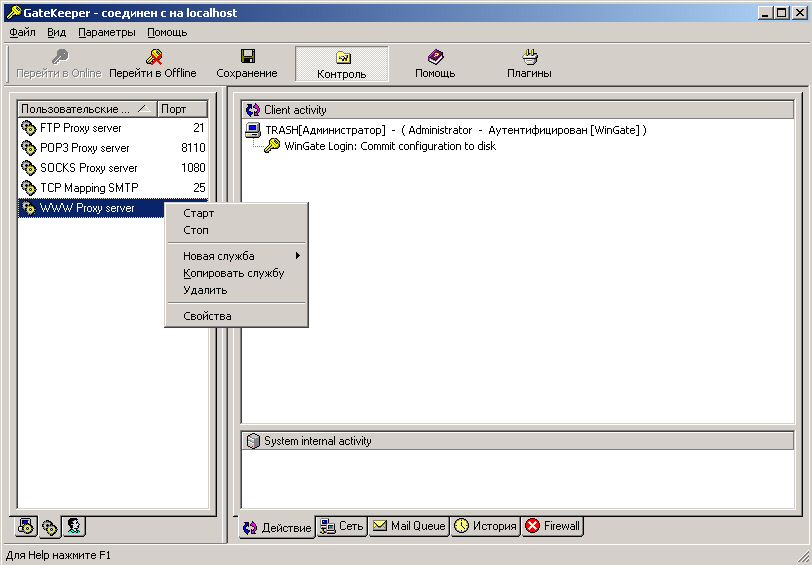The height and width of the screenshot is (565, 812).
Task: Click the System internal activity cube icon
Action: pyautogui.click(x=253, y=441)
